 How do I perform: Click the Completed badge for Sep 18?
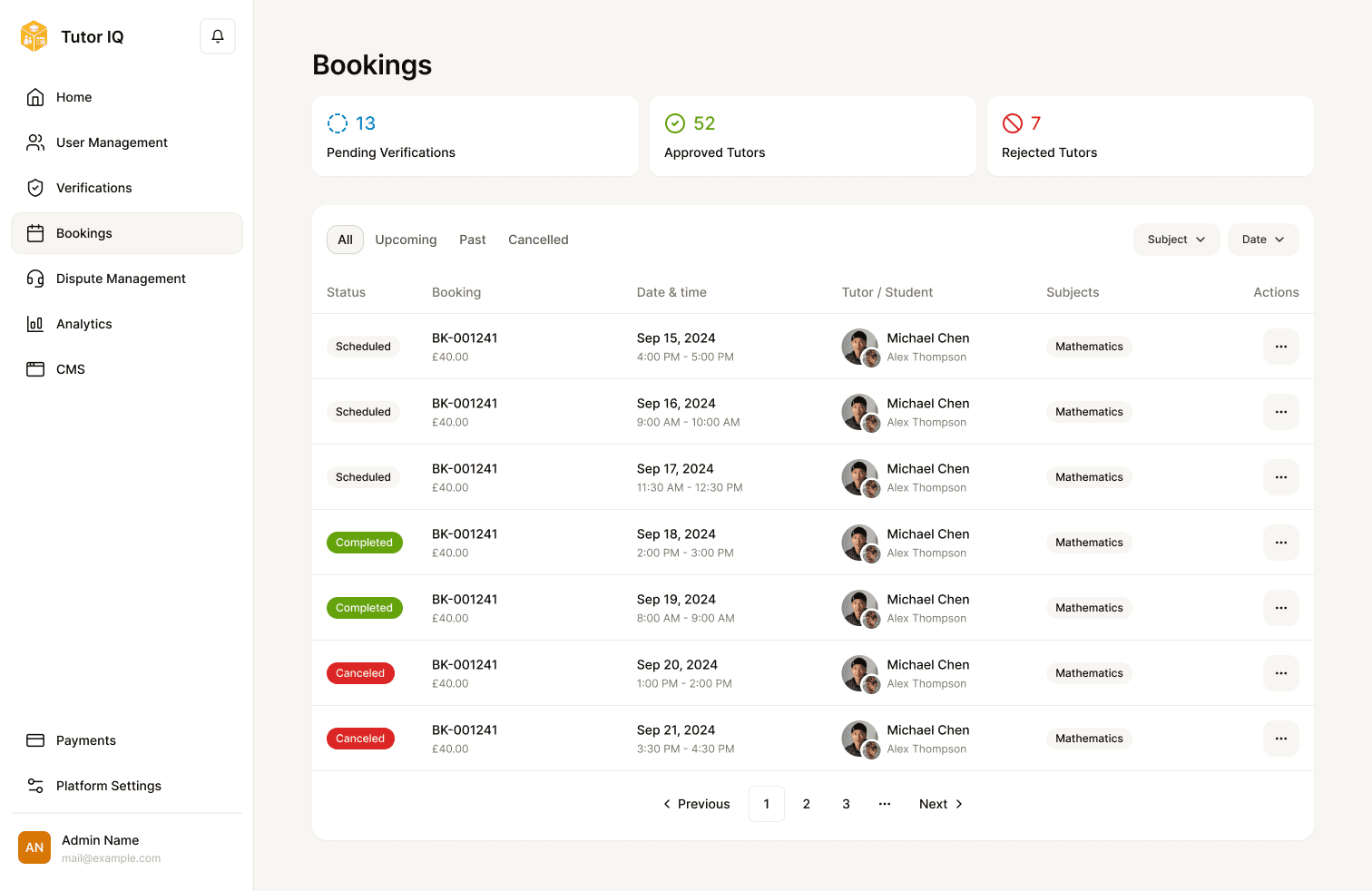coord(365,543)
